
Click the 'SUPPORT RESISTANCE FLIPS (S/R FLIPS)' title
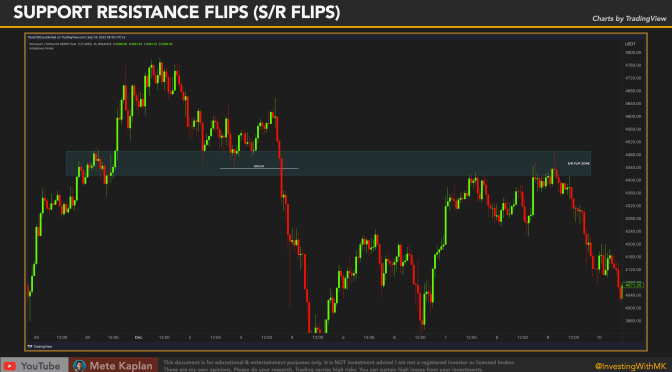(177, 12)
